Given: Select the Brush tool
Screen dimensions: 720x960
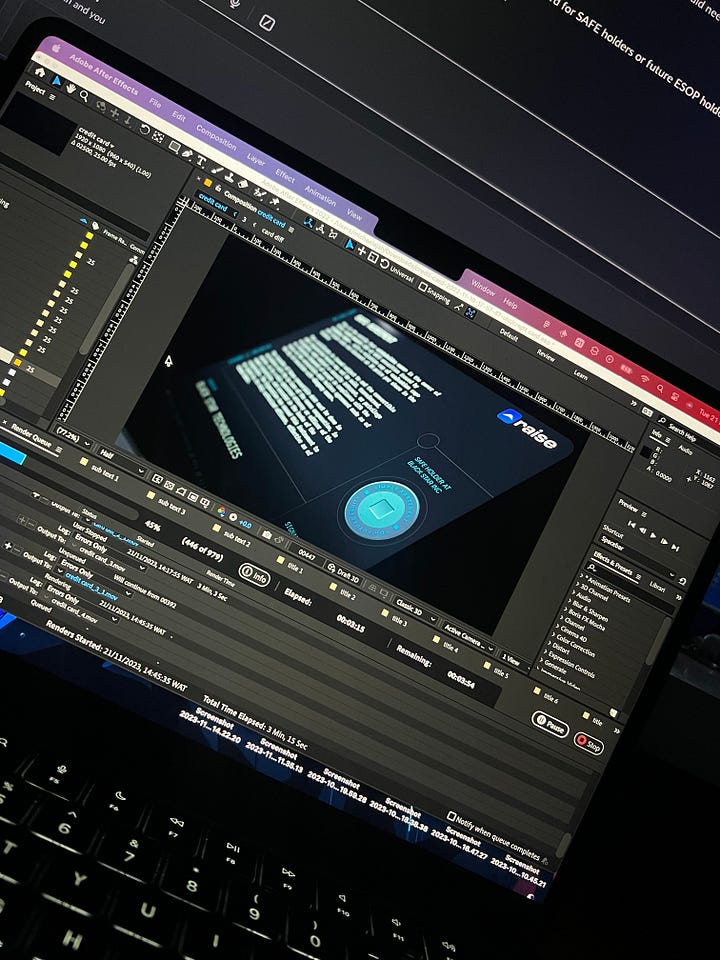Looking at the screenshot, I should click(x=216, y=171).
